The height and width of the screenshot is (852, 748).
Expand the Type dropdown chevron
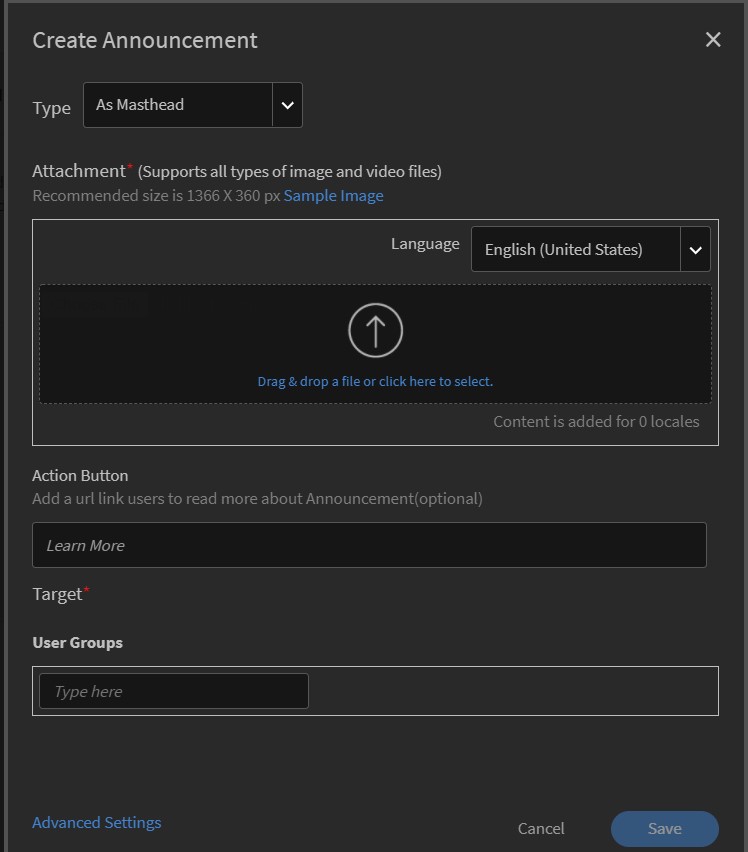point(287,105)
